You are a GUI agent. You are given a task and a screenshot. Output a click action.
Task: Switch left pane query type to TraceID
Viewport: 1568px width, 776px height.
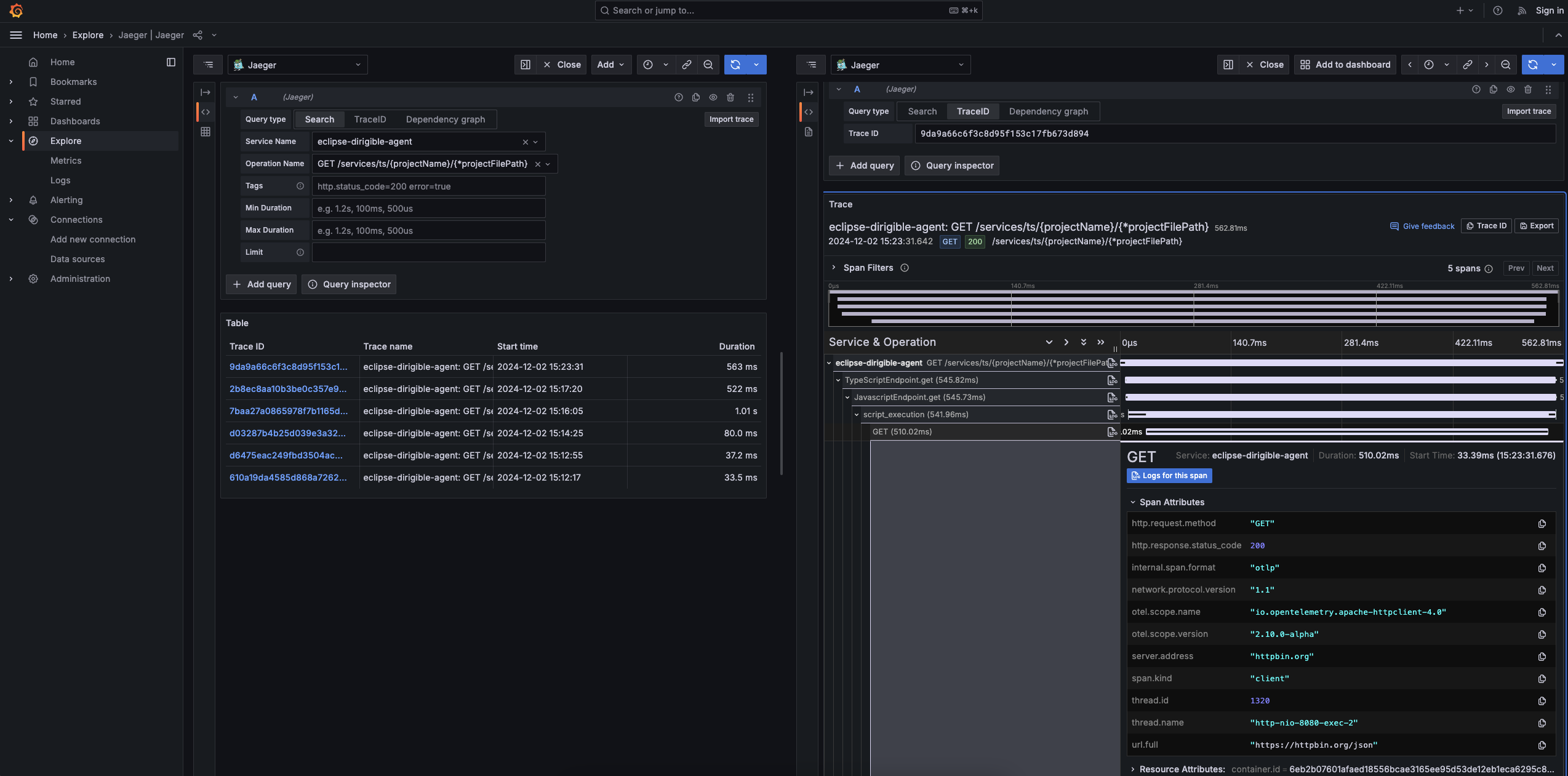pos(370,119)
